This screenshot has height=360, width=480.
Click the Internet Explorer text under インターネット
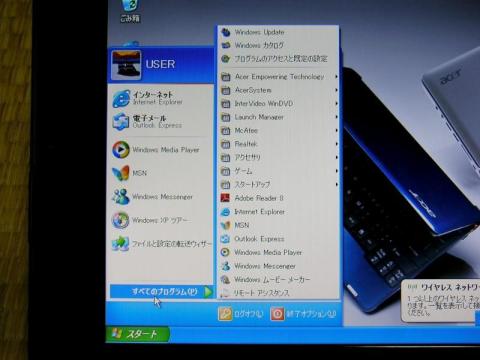157,102
